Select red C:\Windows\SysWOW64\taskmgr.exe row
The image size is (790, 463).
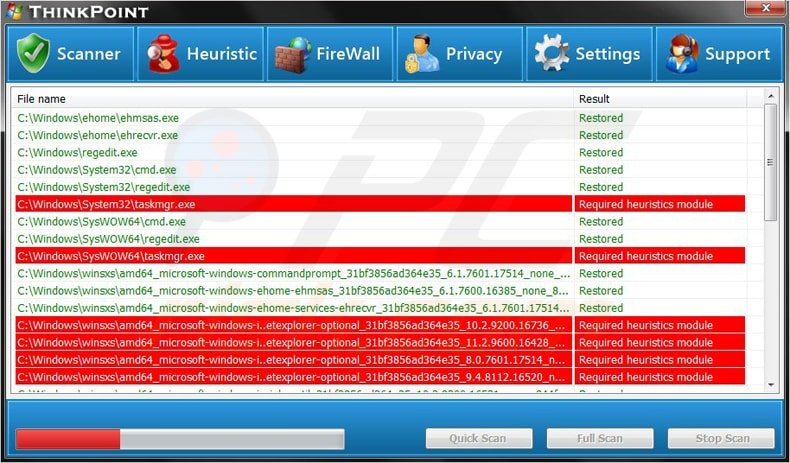[380, 256]
